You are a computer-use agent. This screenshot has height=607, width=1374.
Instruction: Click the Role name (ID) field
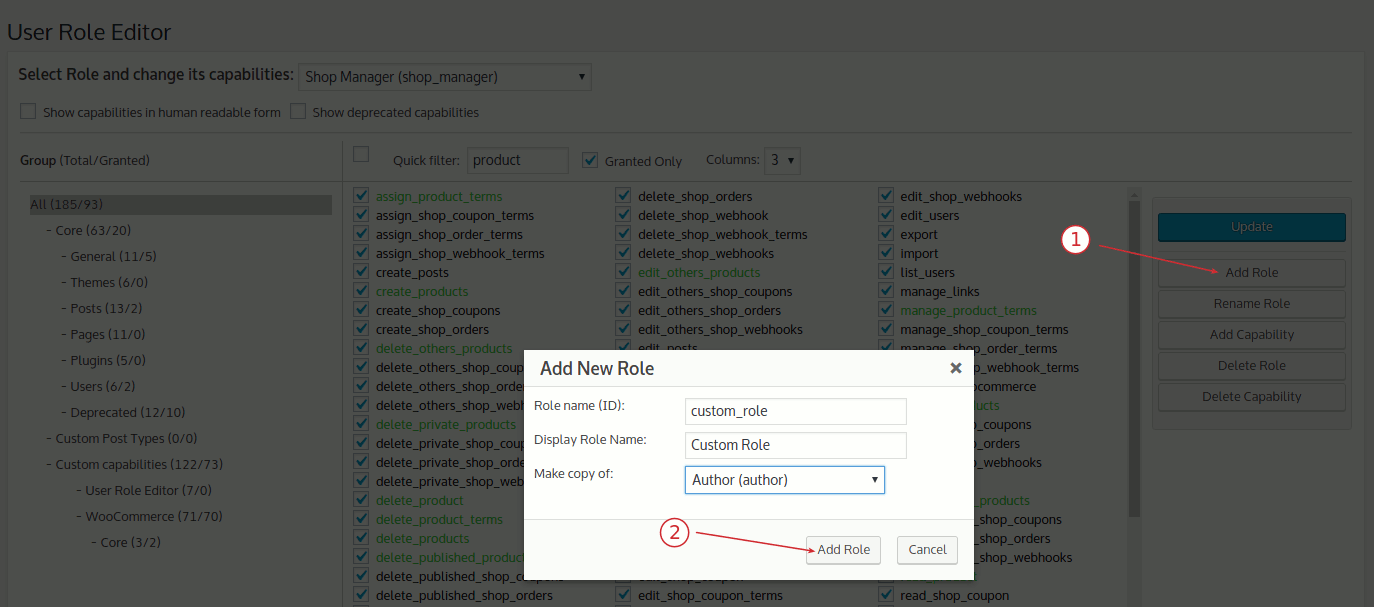tap(796, 411)
